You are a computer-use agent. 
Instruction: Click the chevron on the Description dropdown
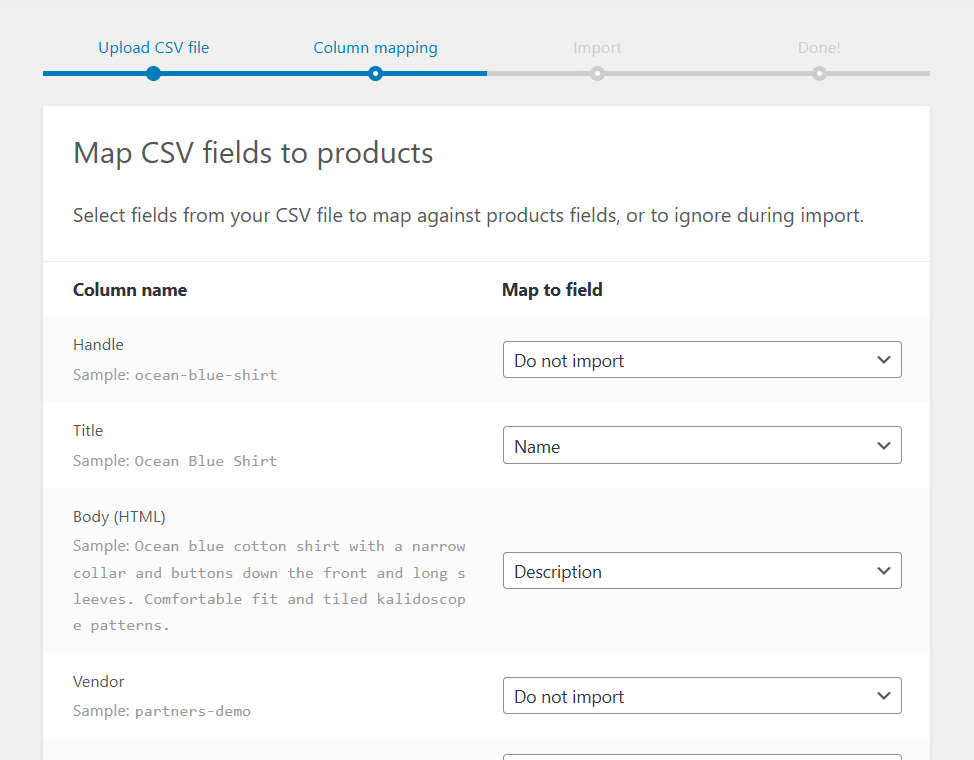(x=883, y=570)
